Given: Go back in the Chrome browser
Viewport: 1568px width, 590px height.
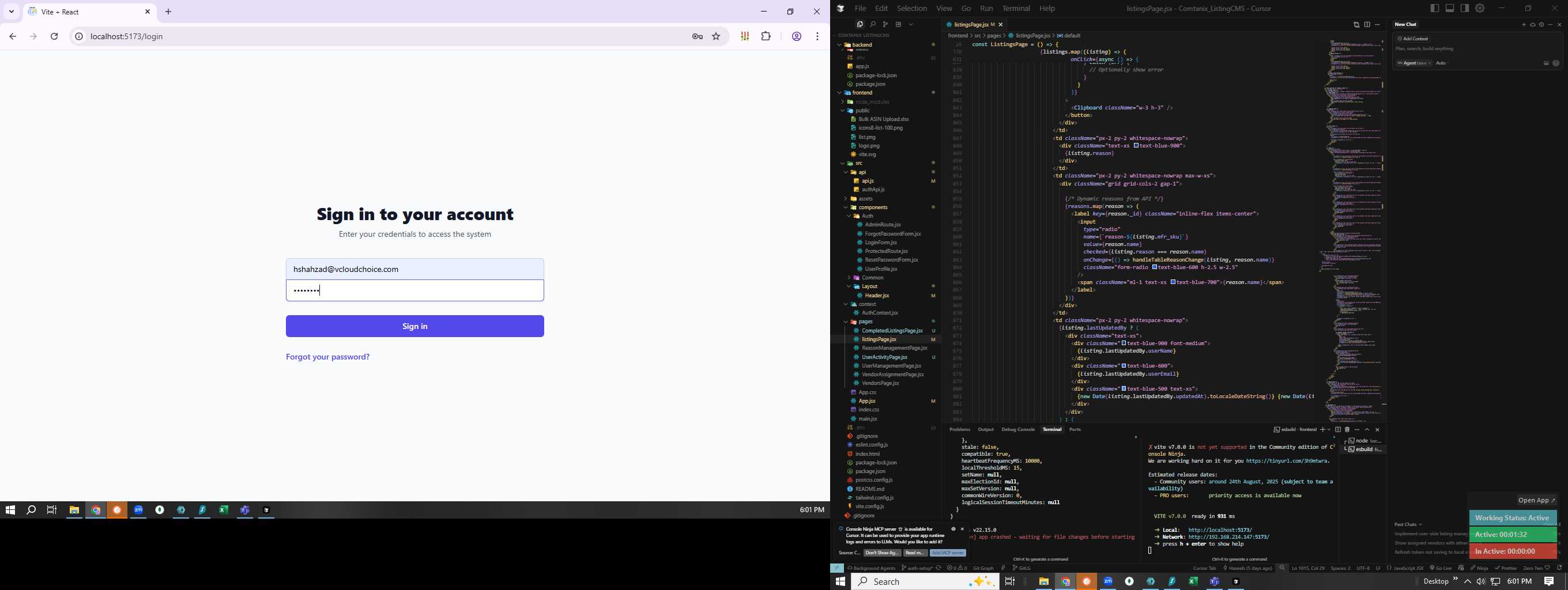Looking at the screenshot, I should tap(13, 36).
